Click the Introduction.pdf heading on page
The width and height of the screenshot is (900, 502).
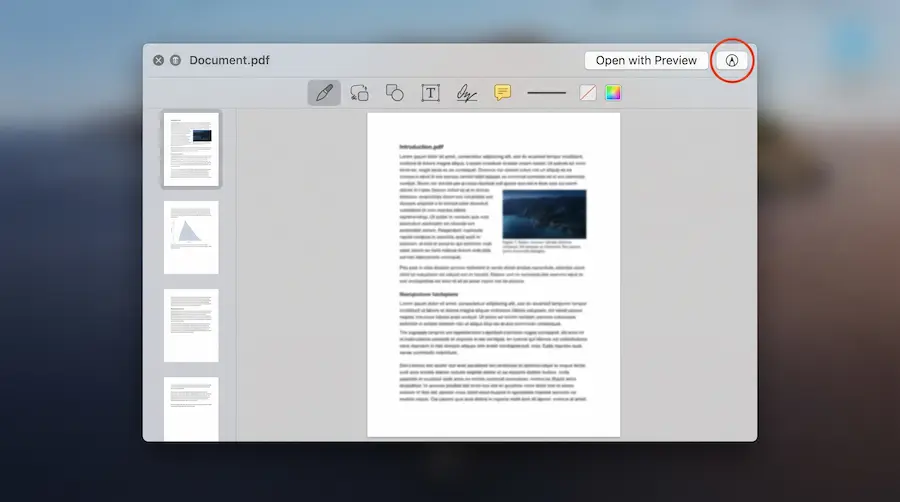421,147
